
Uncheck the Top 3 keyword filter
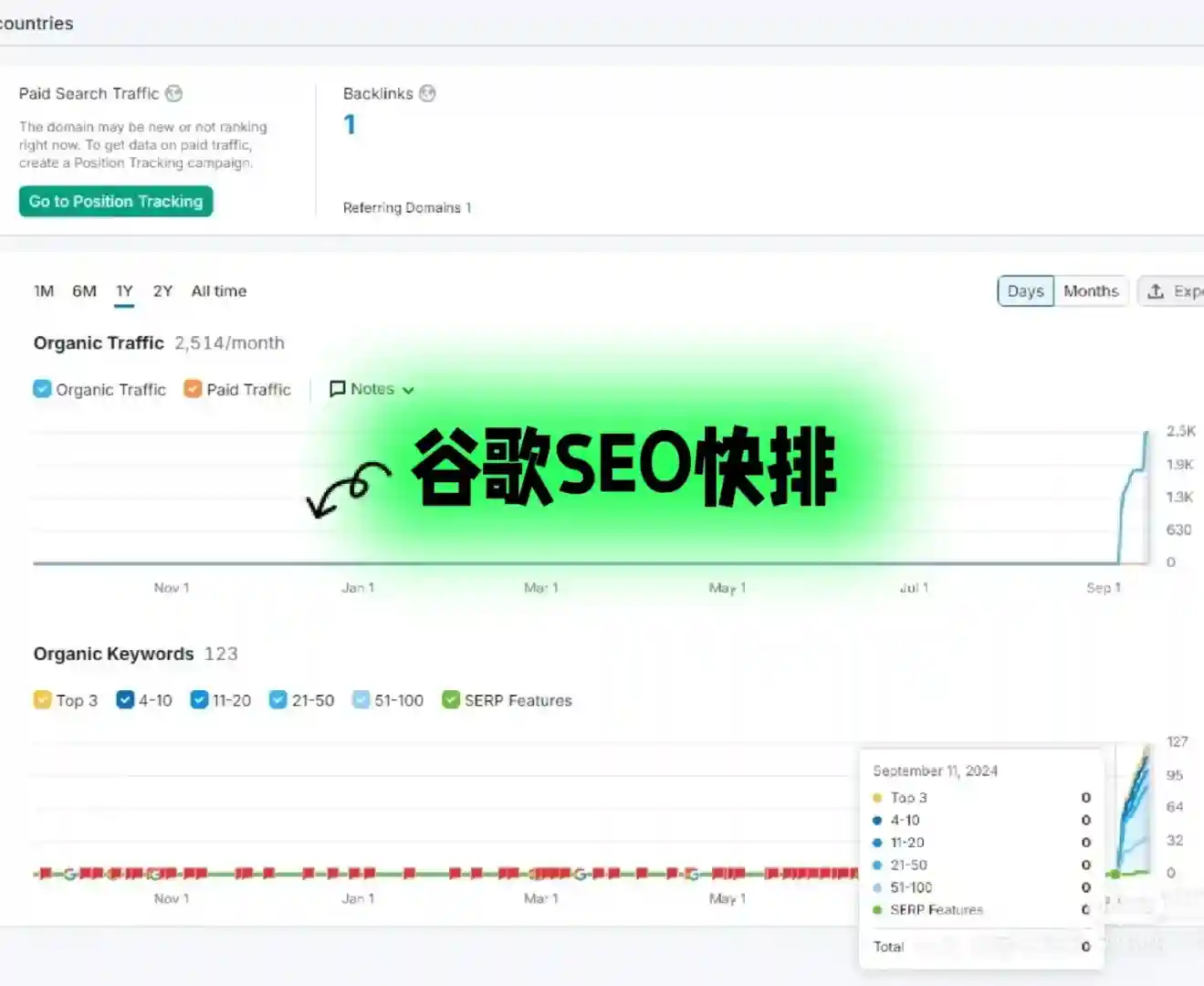(x=43, y=699)
